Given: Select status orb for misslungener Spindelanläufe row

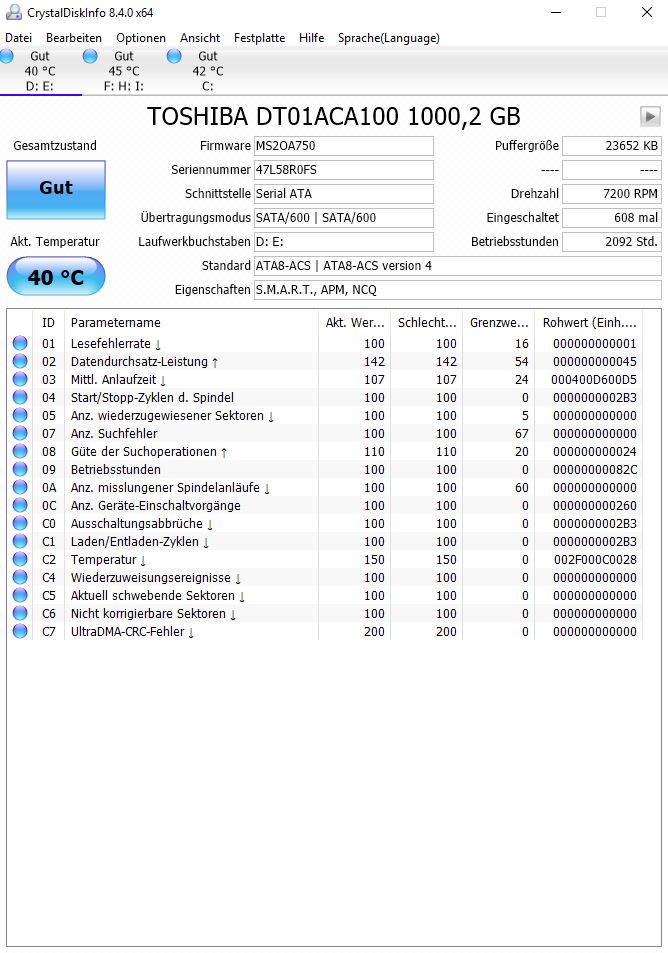Looking at the screenshot, I should click(x=20, y=487).
